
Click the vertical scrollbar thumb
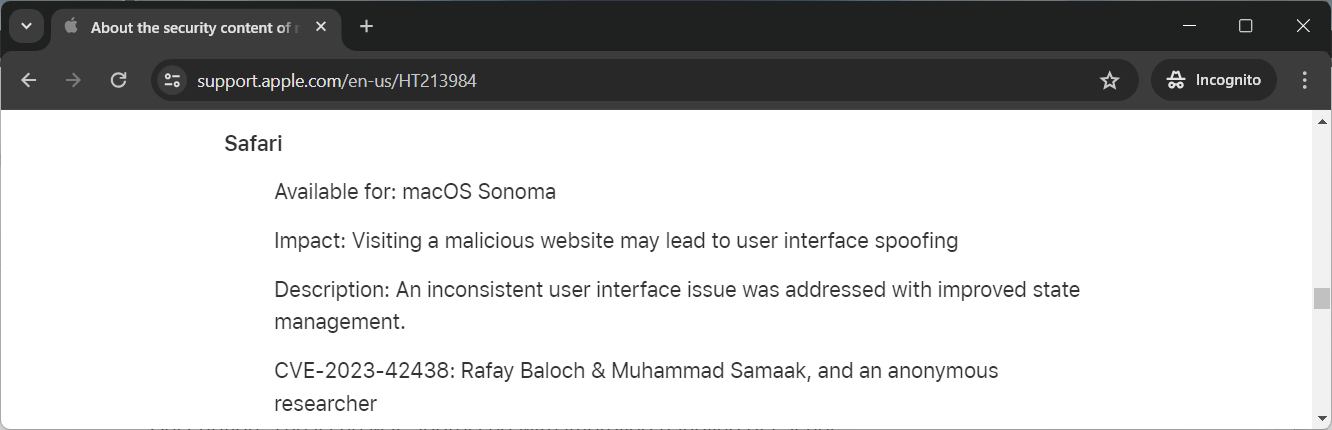pos(1322,298)
